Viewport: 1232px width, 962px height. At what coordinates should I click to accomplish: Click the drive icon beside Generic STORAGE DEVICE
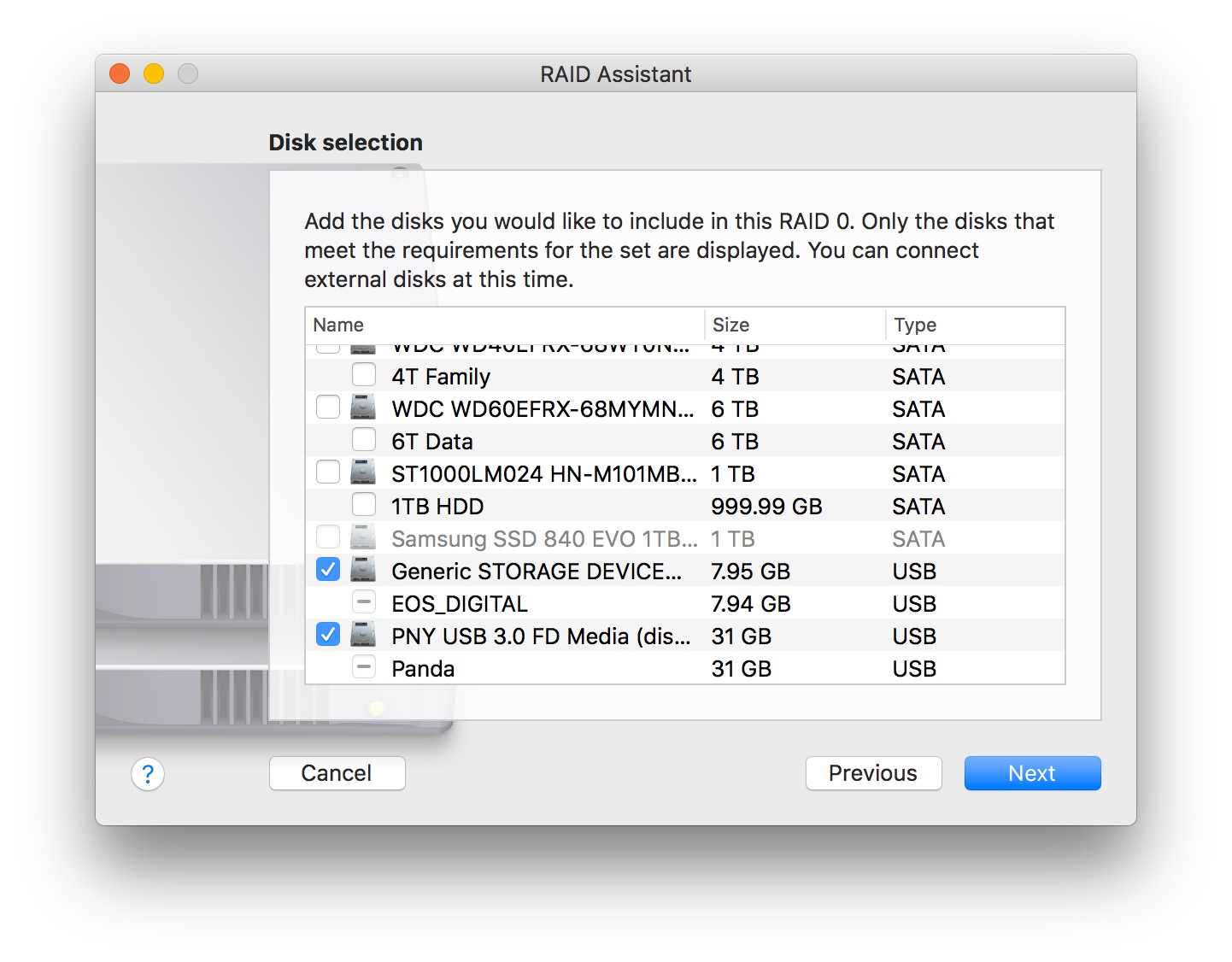tap(363, 570)
